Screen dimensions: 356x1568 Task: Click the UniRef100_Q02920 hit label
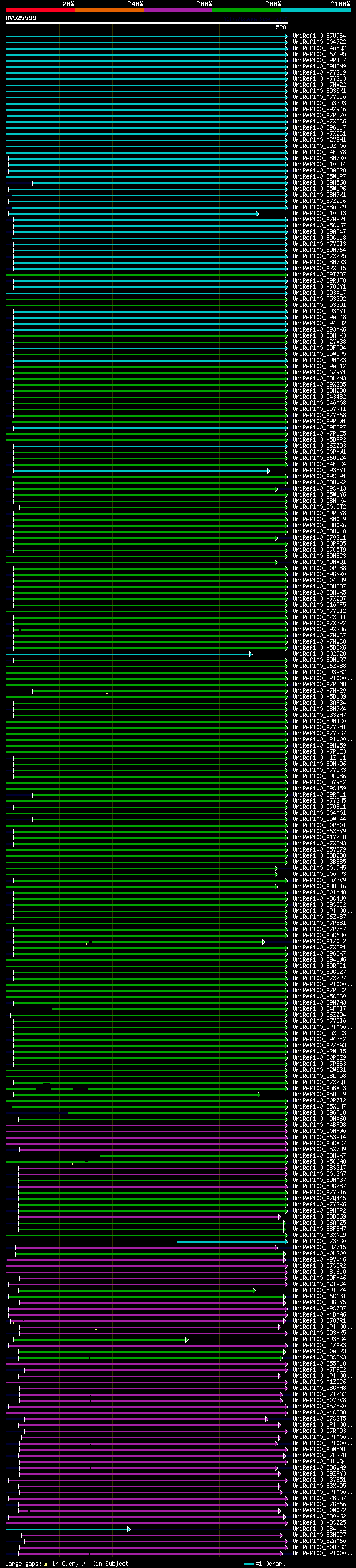coord(319,654)
